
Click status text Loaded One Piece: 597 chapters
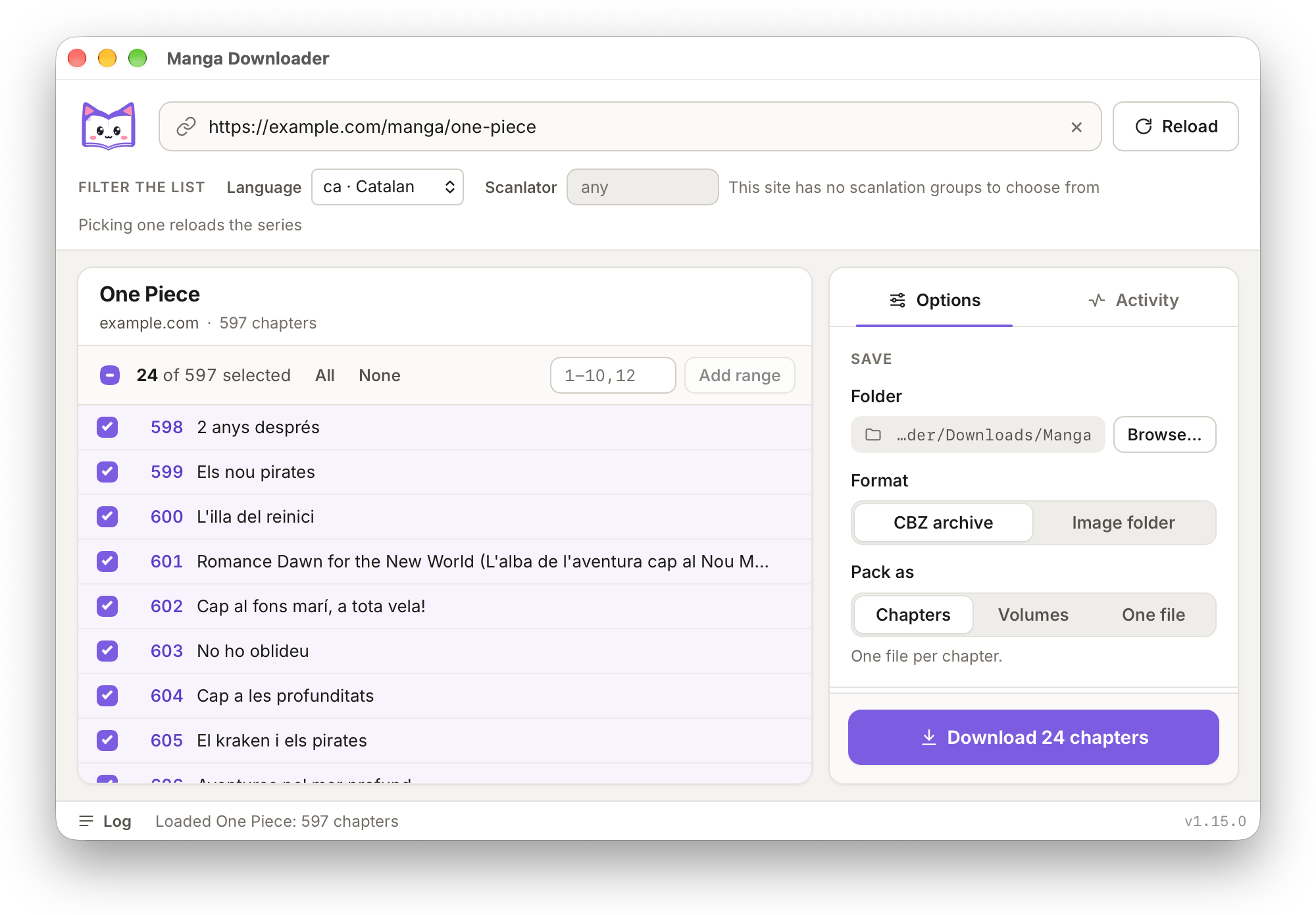(277, 821)
